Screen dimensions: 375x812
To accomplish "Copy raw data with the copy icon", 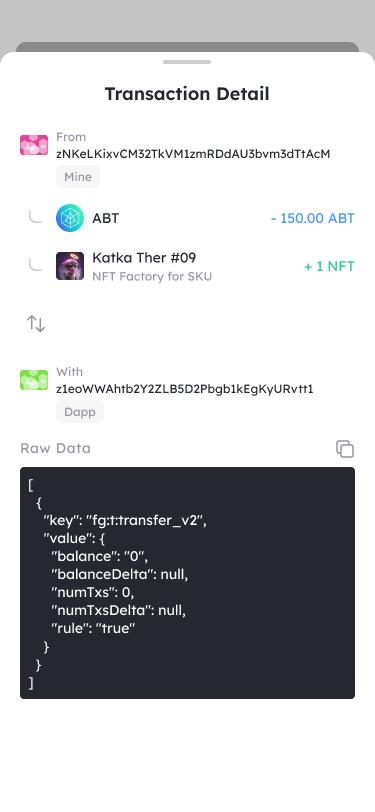I will (x=344, y=448).
